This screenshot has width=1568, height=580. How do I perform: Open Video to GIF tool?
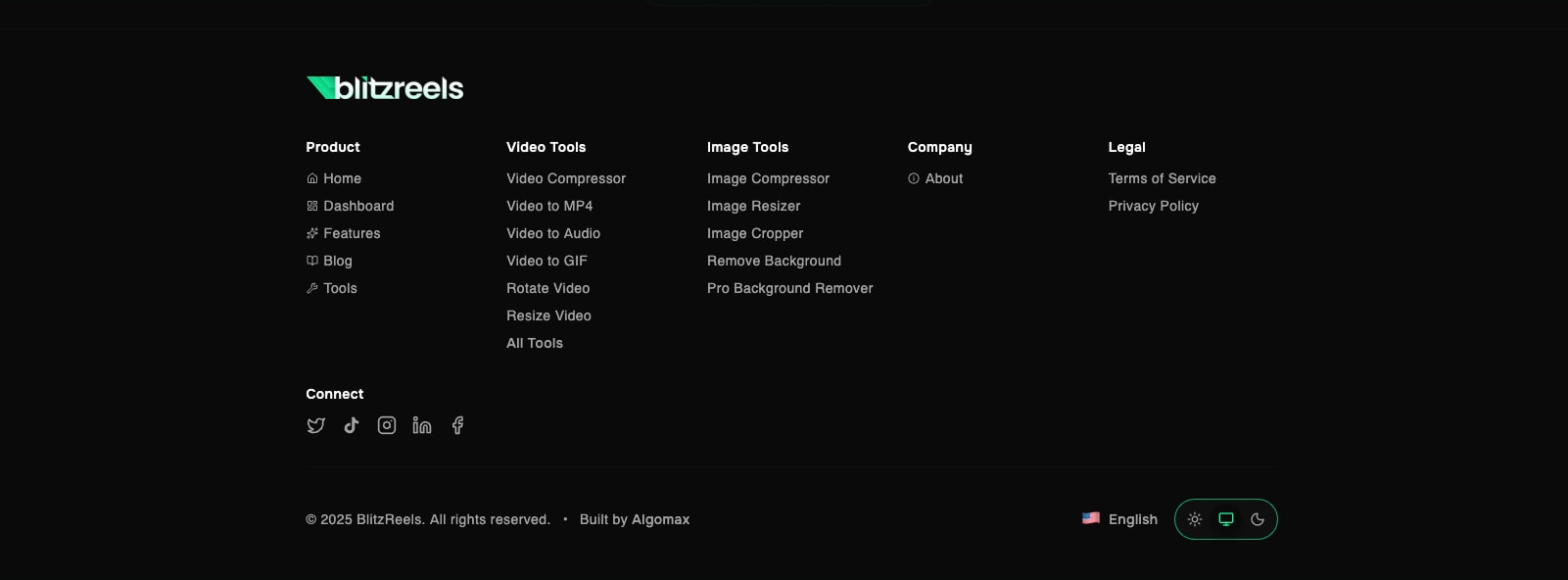(x=546, y=261)
